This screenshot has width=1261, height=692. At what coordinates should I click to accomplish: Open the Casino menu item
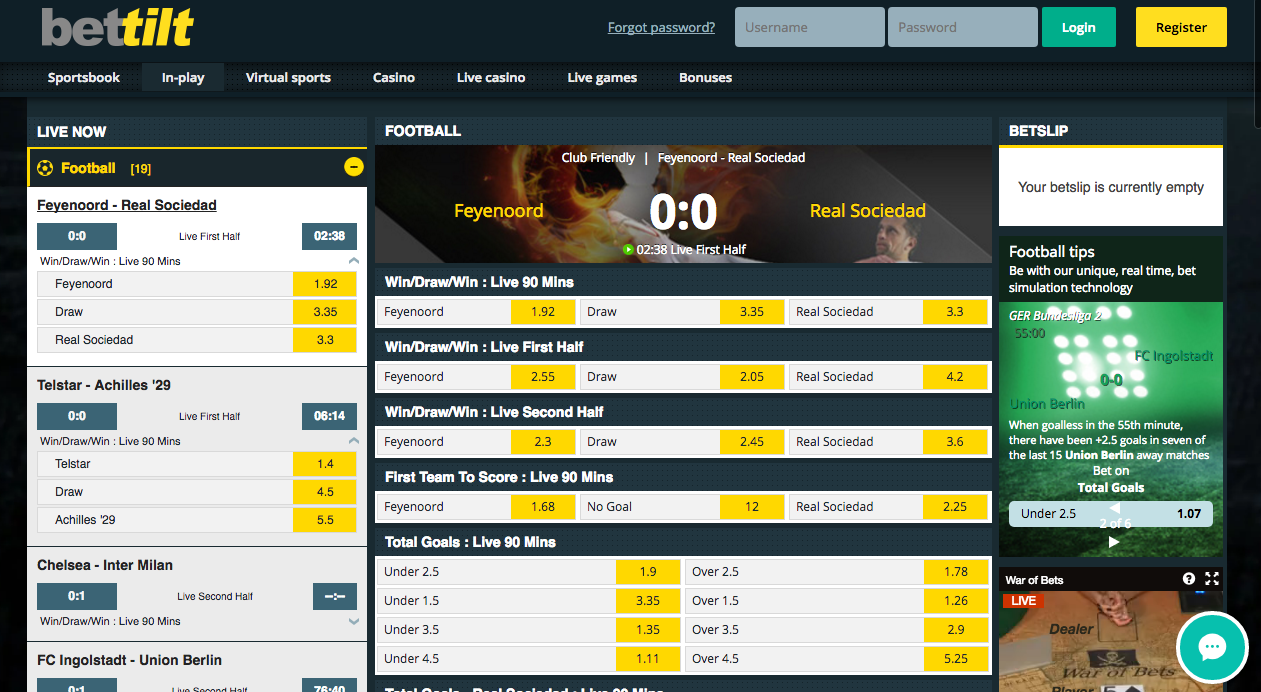(x=394, y=77)
